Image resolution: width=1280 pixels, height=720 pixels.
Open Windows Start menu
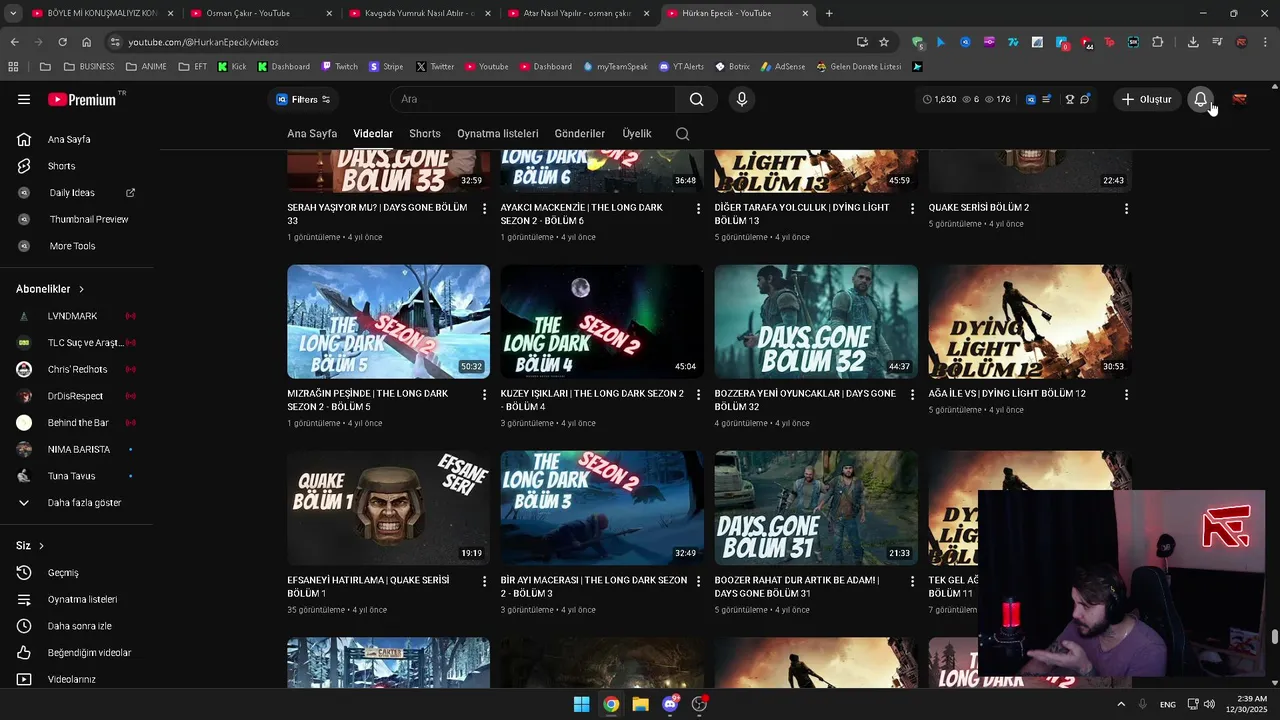581,704
